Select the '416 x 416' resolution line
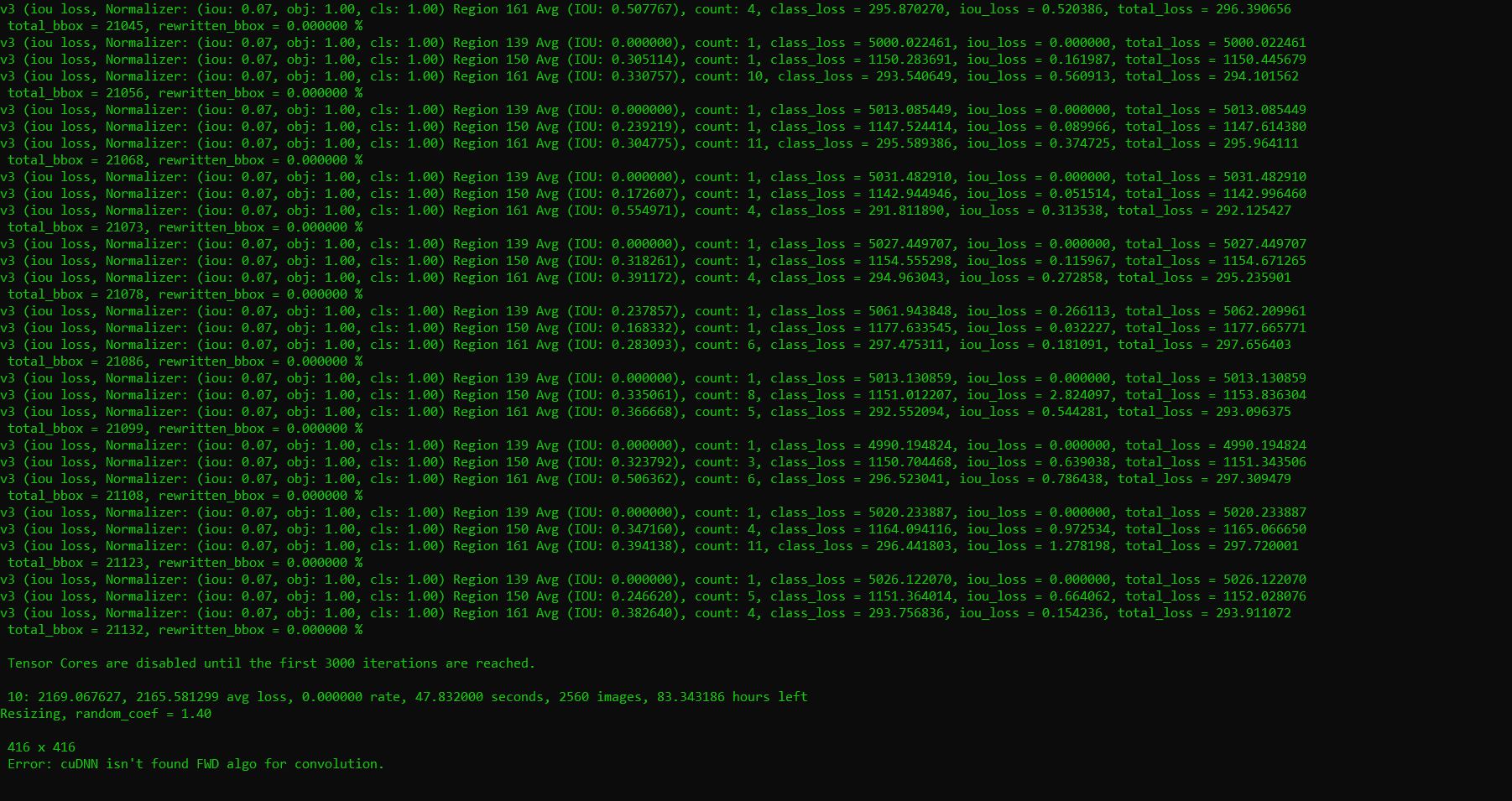1512x801 pixels. pyautogui.click(x=42, y=747)
